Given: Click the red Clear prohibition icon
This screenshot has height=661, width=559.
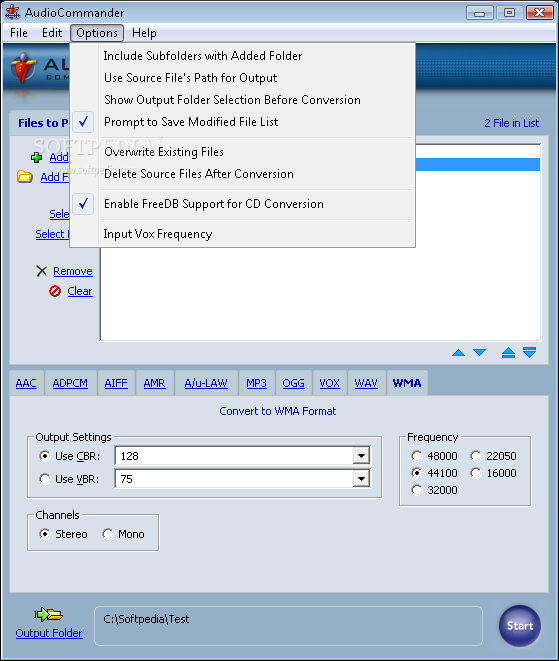Looking at the screenshot, I should pyautogui.click(x=55, y=291).
